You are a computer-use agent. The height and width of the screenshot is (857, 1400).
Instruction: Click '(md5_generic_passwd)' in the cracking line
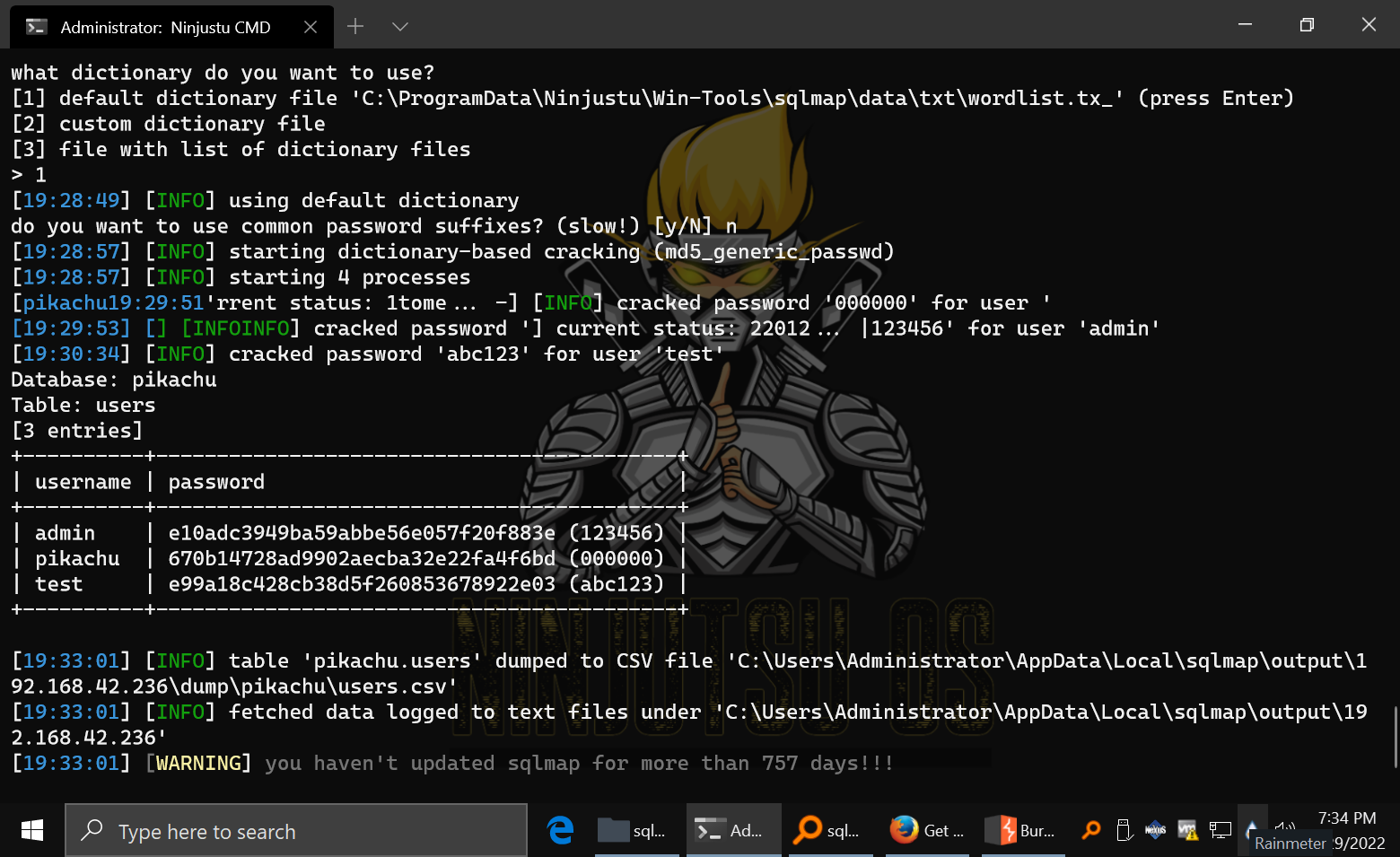(774, 251)
